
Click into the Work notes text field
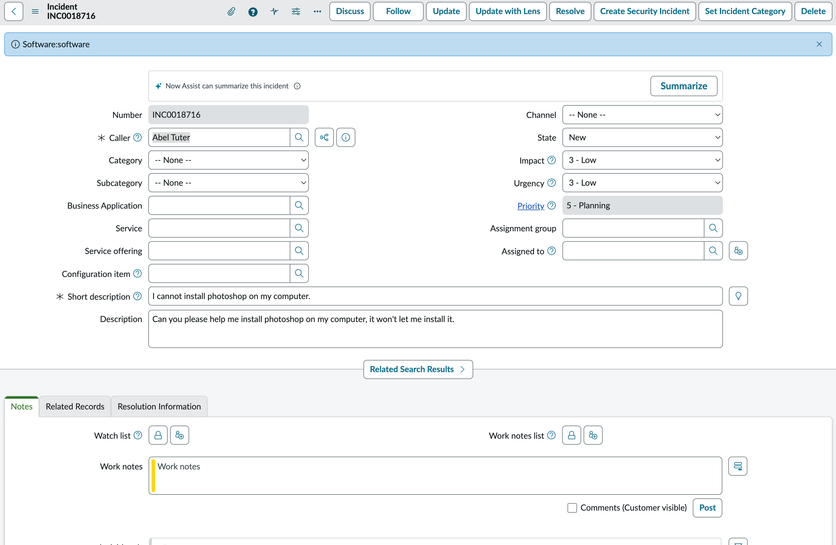435,475
